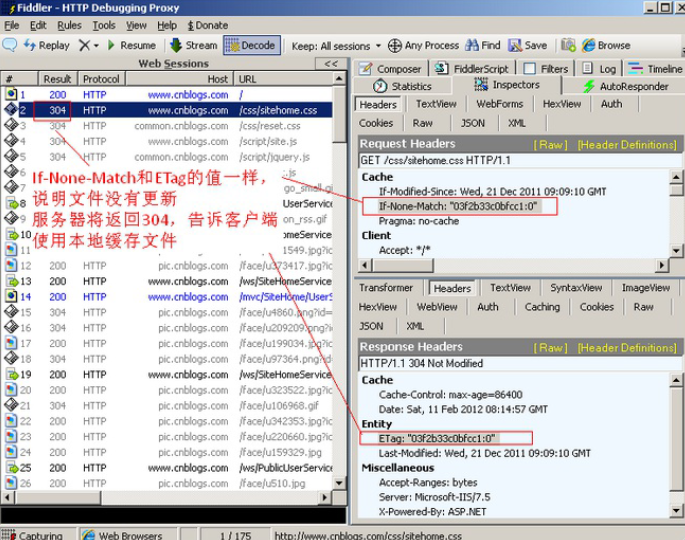Viewport: 685px width, 540px height.
Task: Switch to the AutoResponder tab
Action: pyautogui.click(x=625, y=87)
